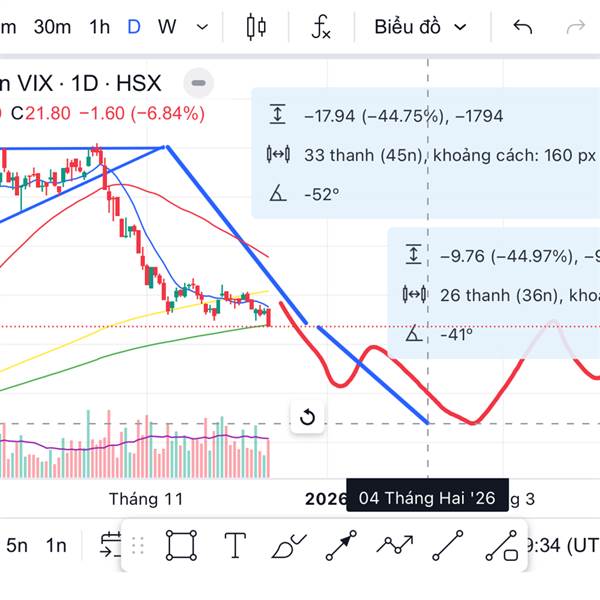
Task: Select the Arrow drawing tool
Action: pyautogui.click(x=341, y=546)
